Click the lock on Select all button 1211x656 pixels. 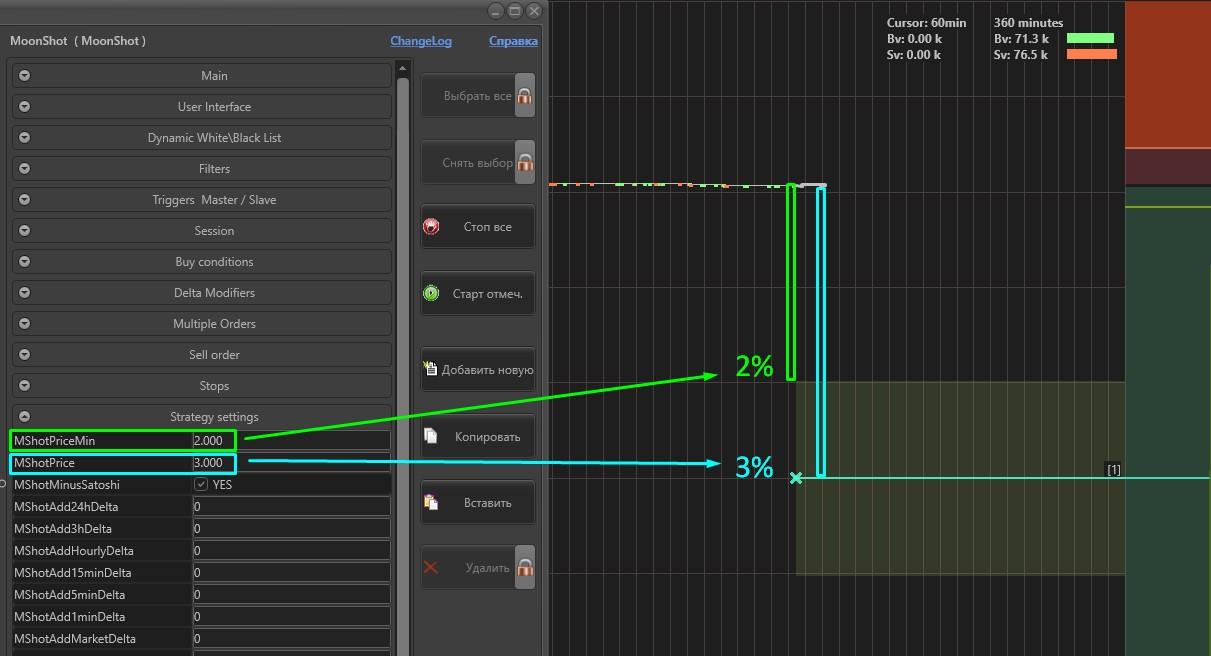524,96
